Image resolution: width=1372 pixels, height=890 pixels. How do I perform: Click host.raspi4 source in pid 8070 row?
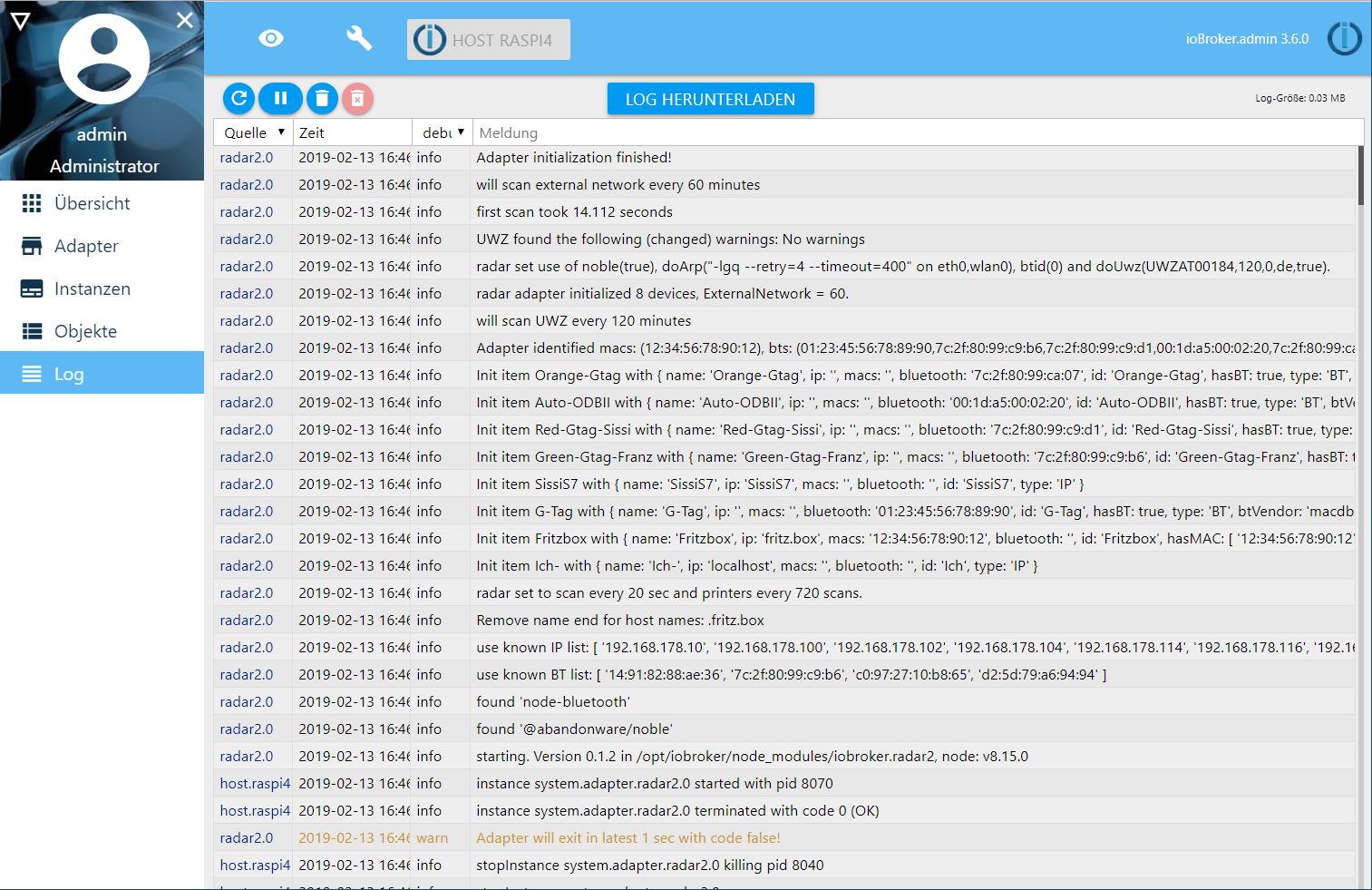coord(255,784)
